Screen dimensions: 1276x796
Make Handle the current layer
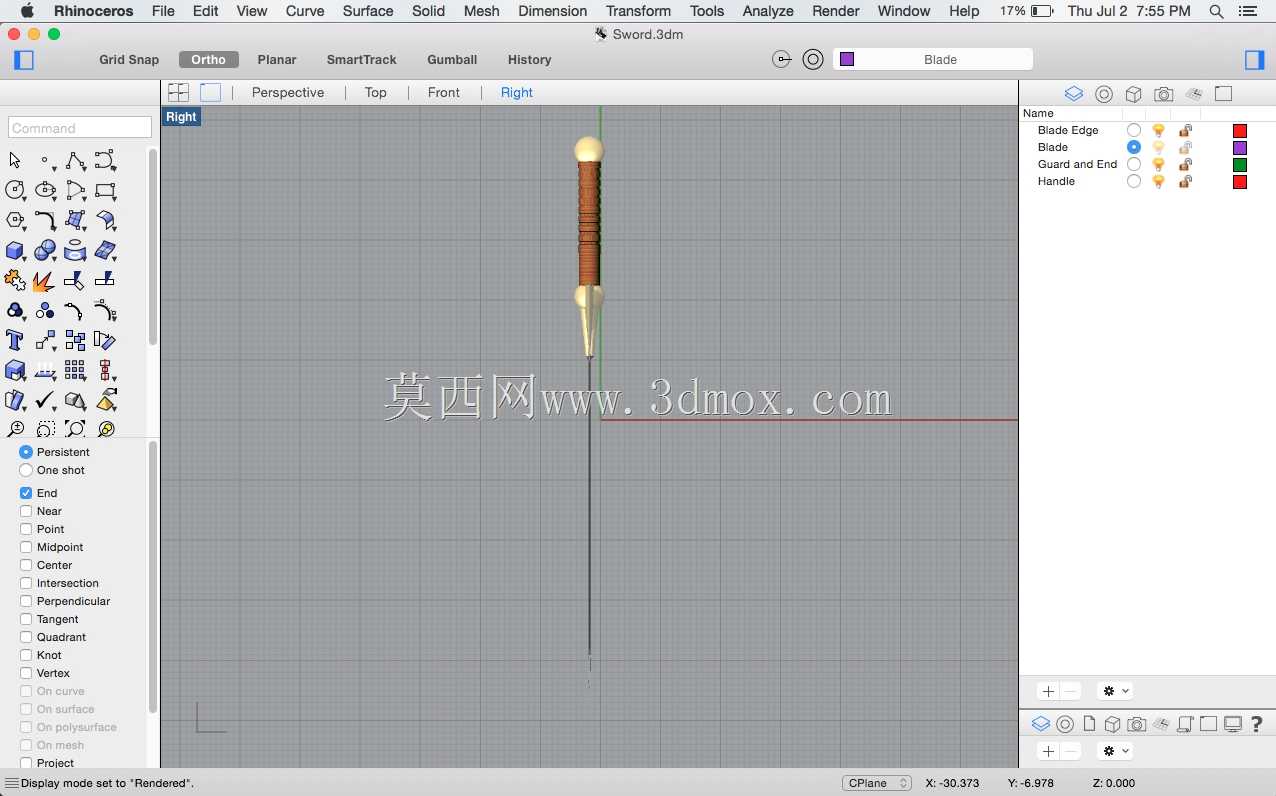tap(1133, 181)
